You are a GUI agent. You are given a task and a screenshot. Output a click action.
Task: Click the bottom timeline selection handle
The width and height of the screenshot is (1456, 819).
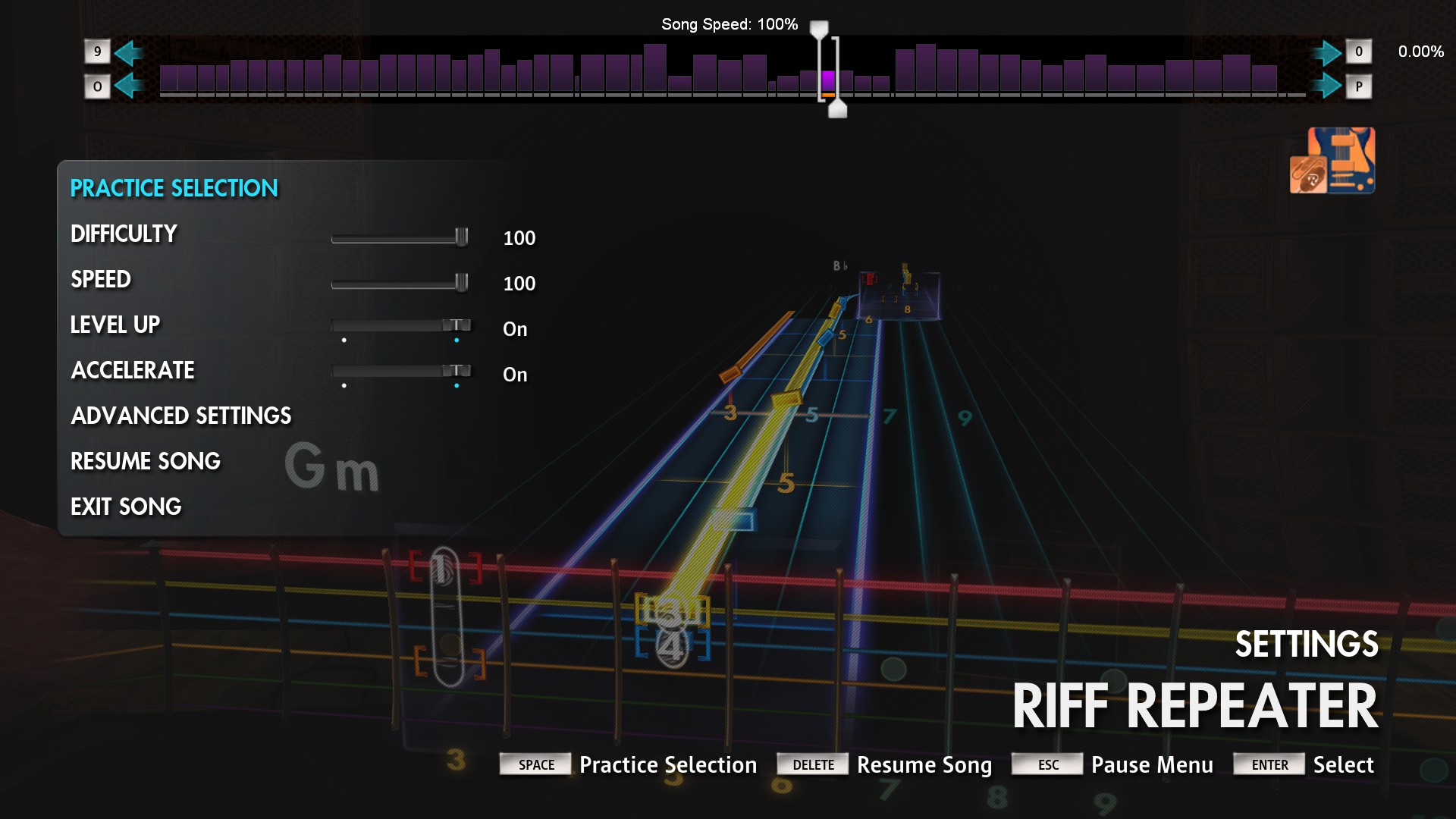click(837, 109)
